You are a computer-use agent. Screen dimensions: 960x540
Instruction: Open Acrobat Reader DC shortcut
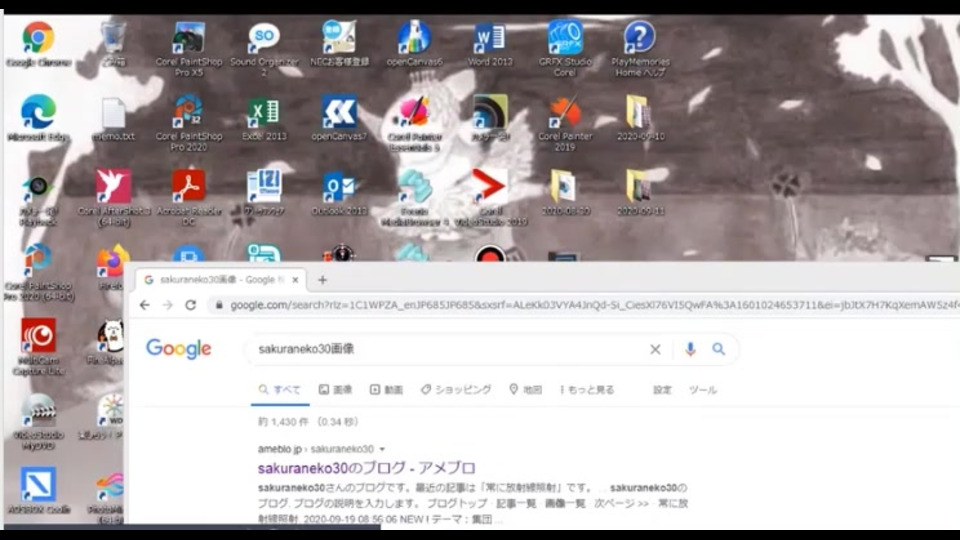pyautogui.click(x=189, y=198)
